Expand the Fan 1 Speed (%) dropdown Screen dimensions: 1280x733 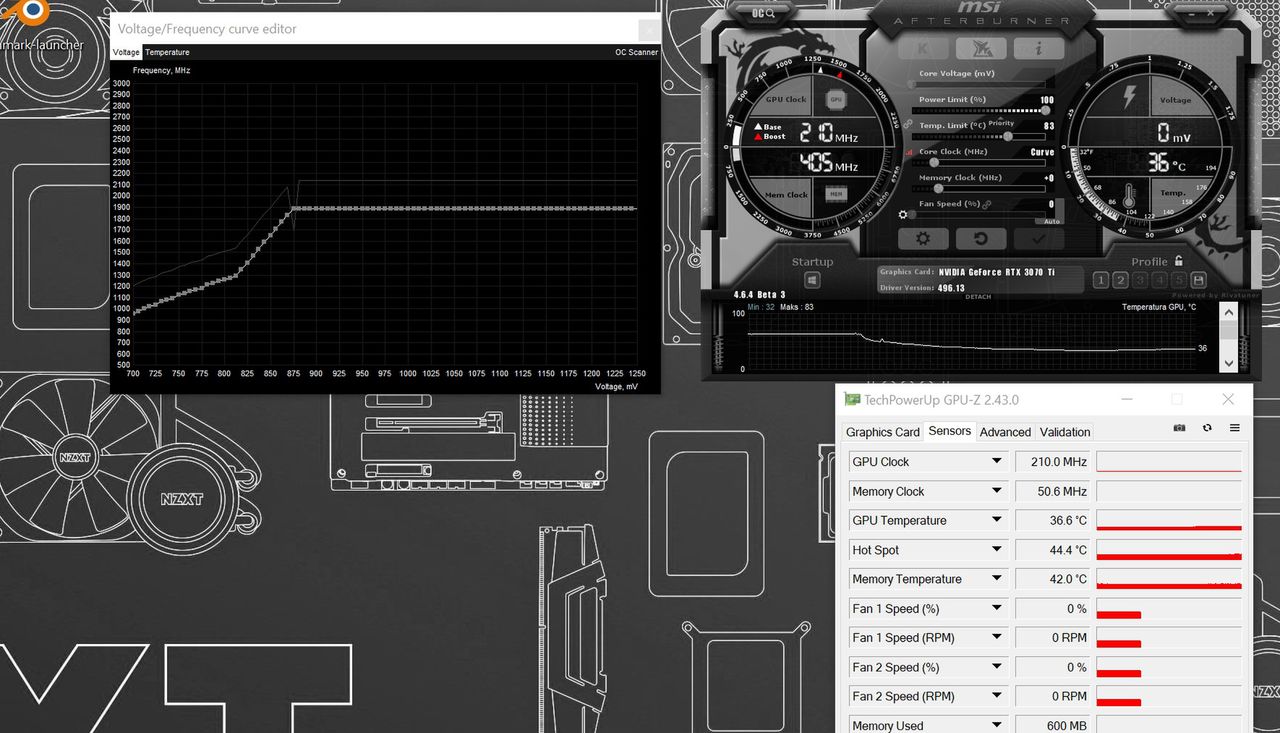[997, 608]
